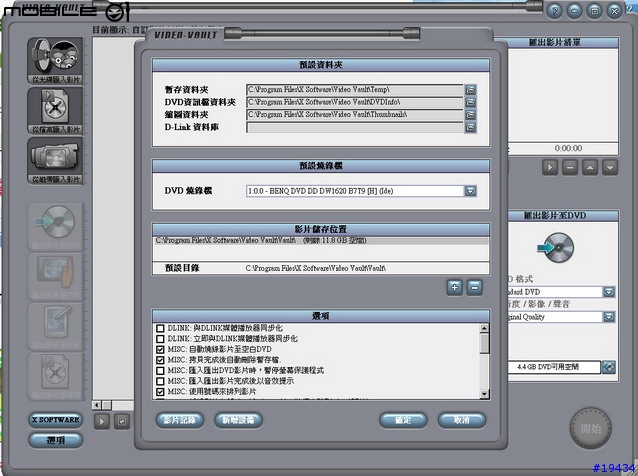Click the help question mark button

coord(554,11)
